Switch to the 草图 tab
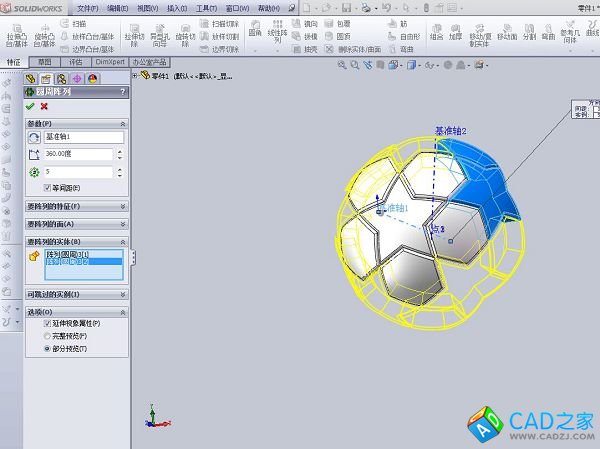Image resolution: width=600 pixels, height=449 pixels. (44, 61)
